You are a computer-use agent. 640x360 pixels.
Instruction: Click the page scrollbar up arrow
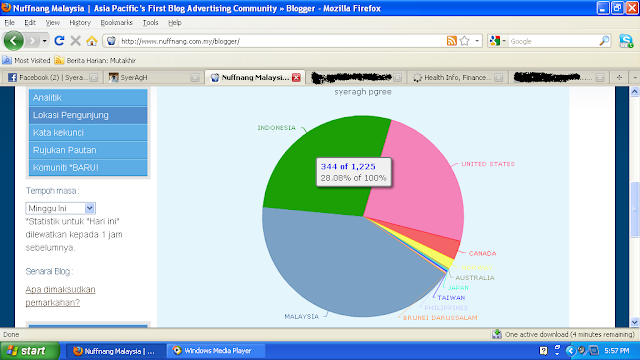635,92
